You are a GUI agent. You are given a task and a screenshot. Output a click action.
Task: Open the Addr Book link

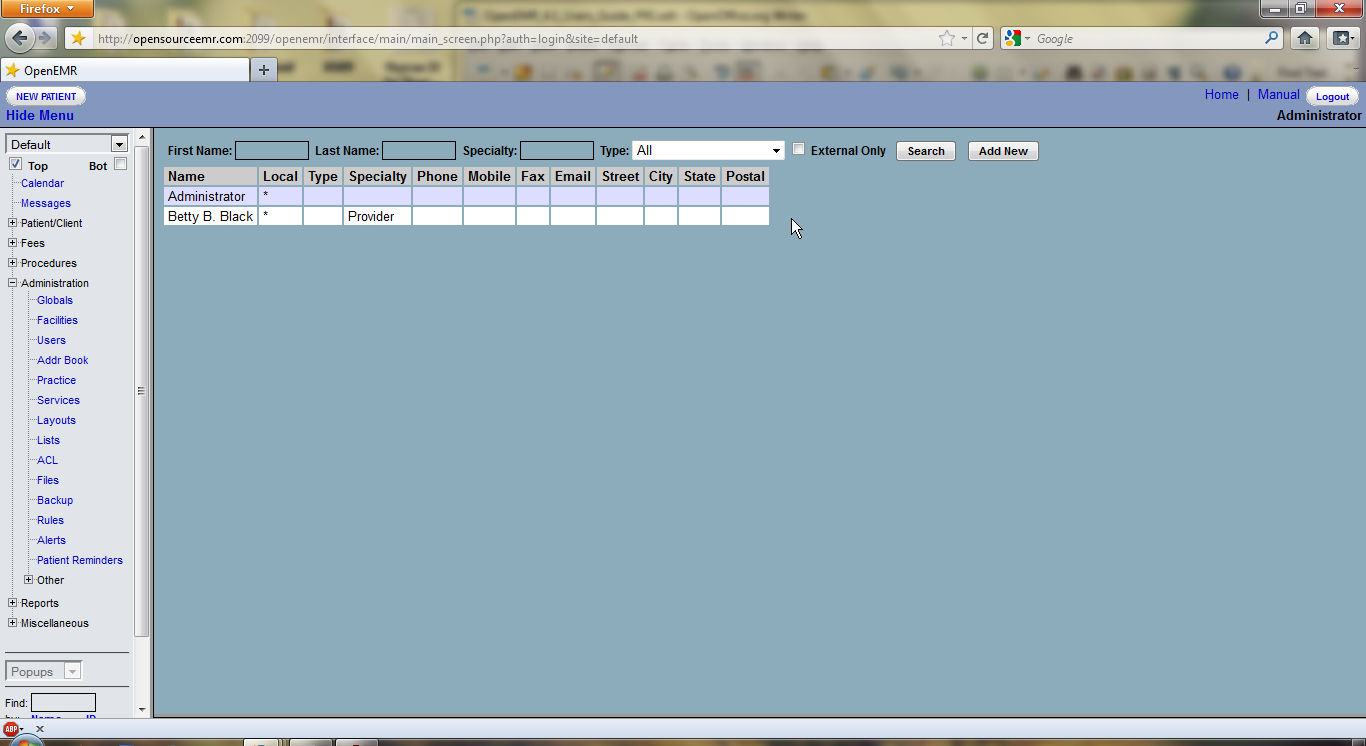pyautogui.click(x=62, y=360)
